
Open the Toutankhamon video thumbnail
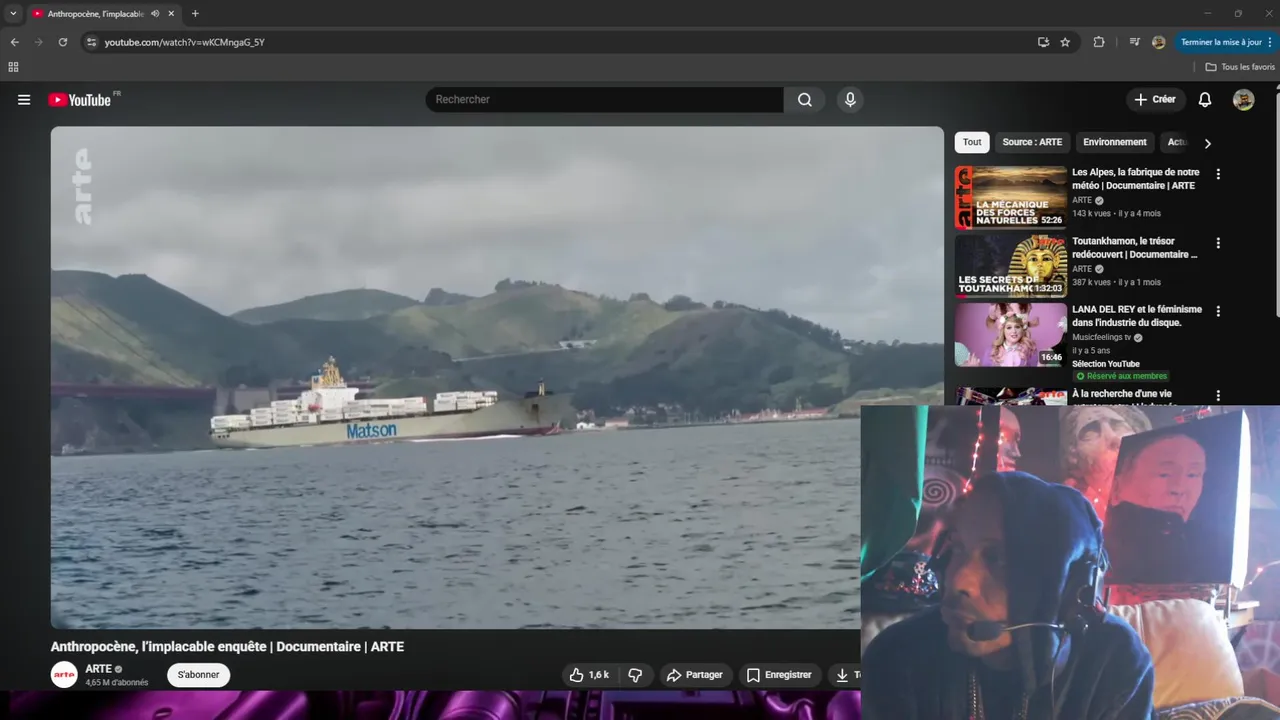[x=1011, y=266]
